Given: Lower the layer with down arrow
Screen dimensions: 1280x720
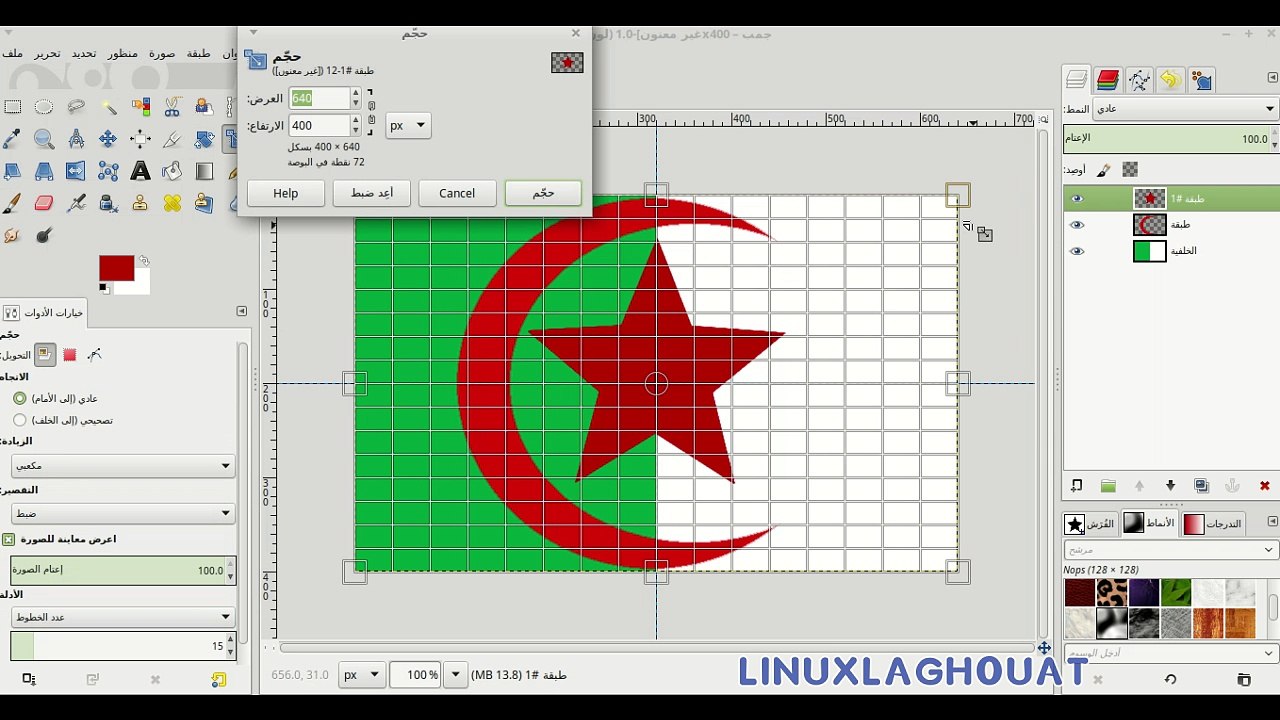Looking at the screenshot, I should [1170, 486].
